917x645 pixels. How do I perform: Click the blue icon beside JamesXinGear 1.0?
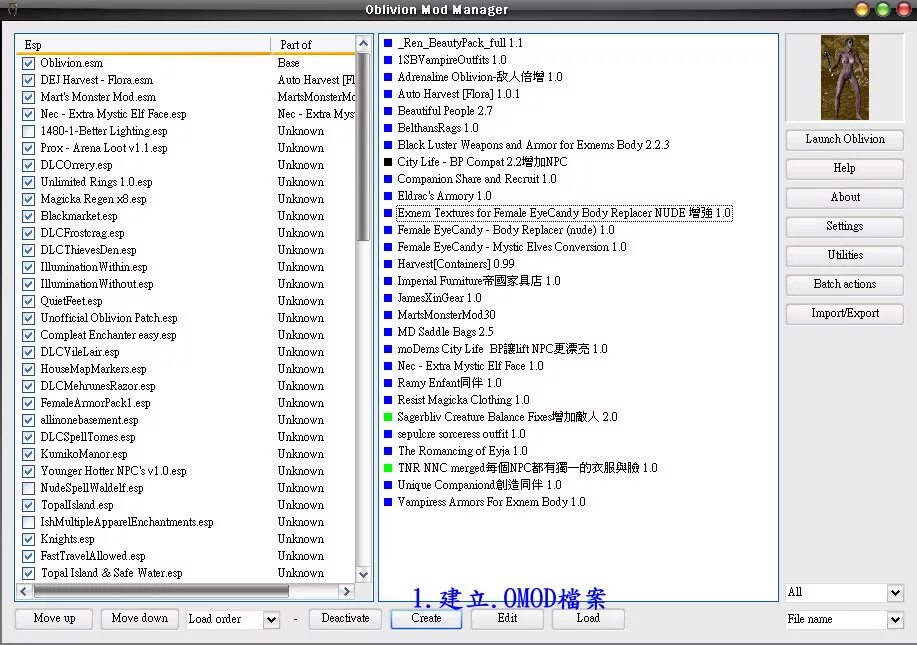coord(388,298)
